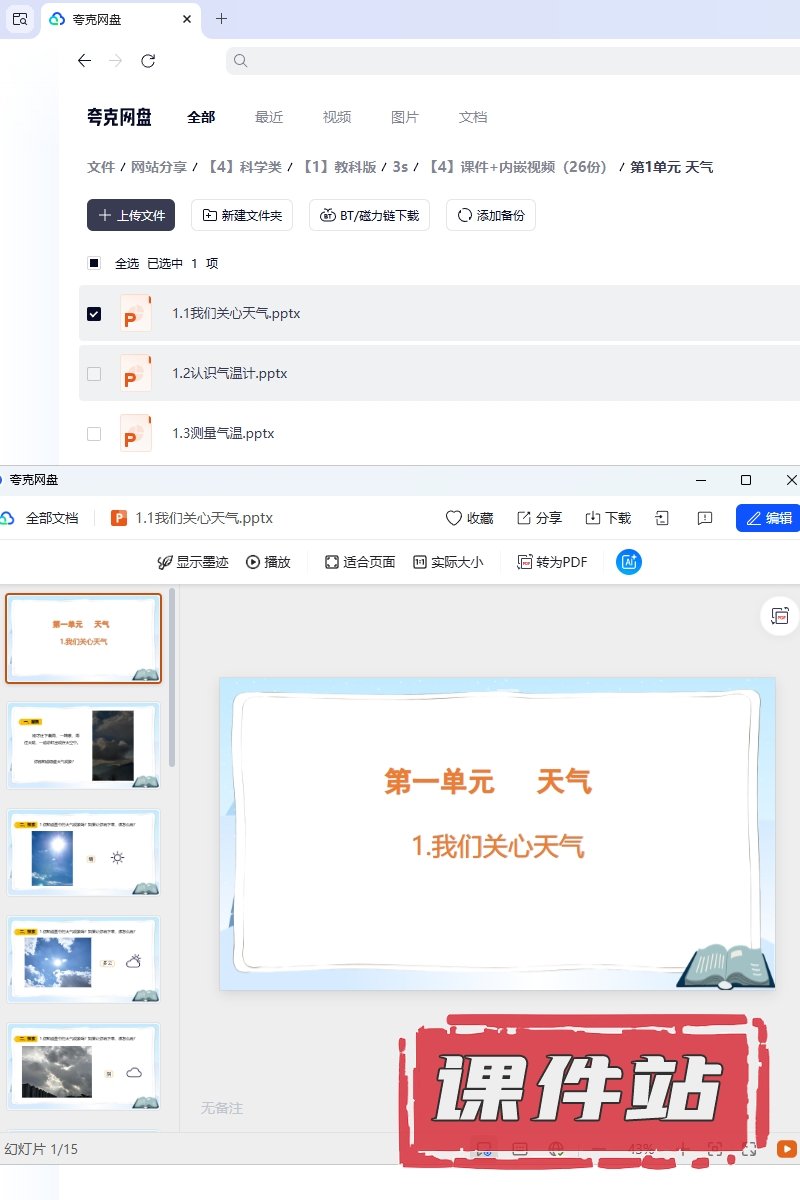
Task: Click 显示墨迹 to show ink
Action: 193,562
